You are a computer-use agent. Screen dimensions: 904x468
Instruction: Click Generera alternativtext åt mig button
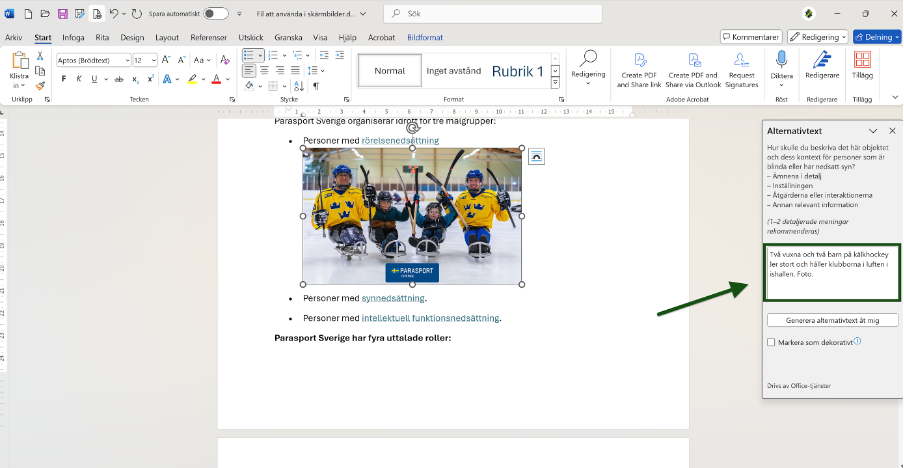click(x=833, y=320)
